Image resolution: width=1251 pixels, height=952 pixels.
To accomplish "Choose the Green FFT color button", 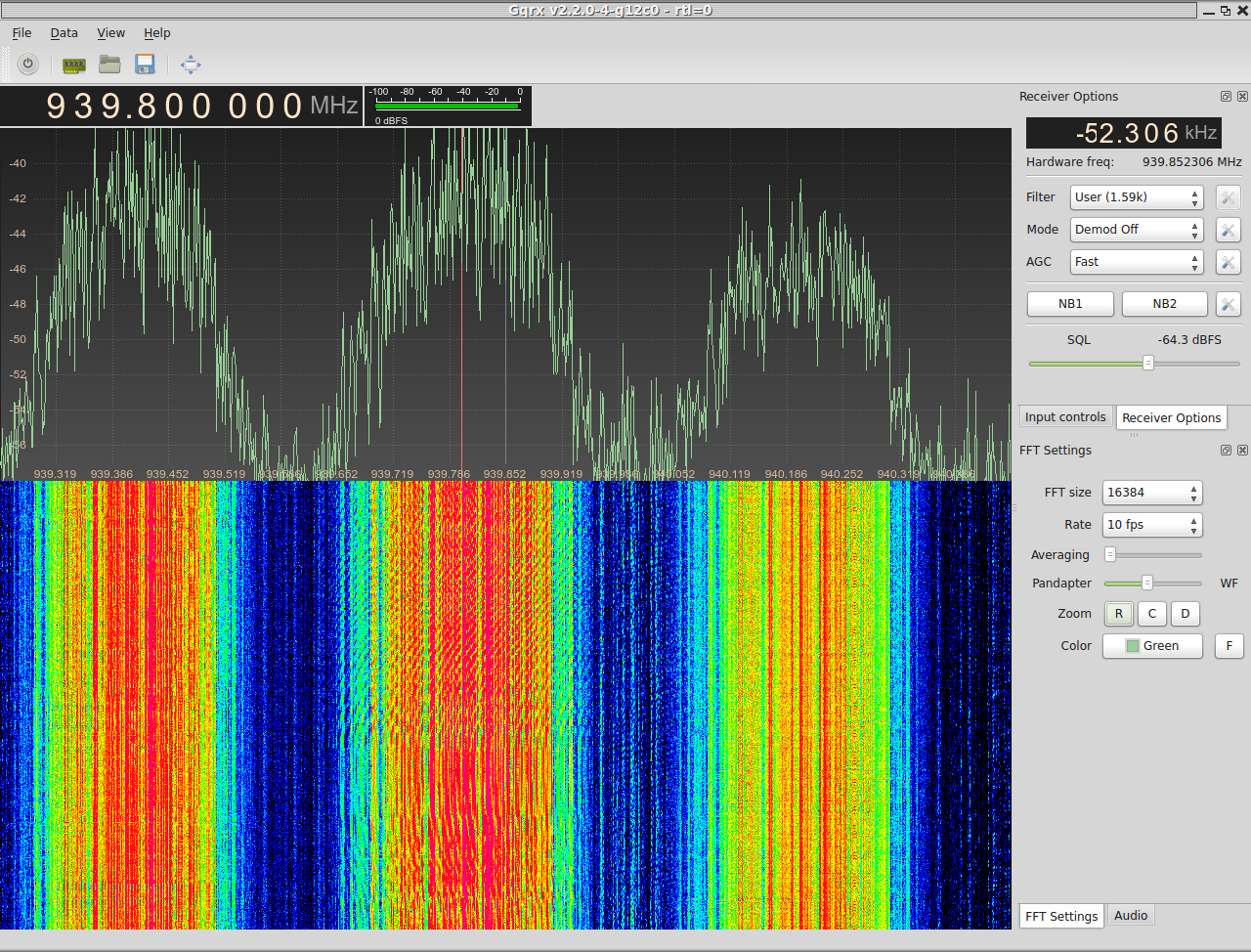I will [1152, 646].
